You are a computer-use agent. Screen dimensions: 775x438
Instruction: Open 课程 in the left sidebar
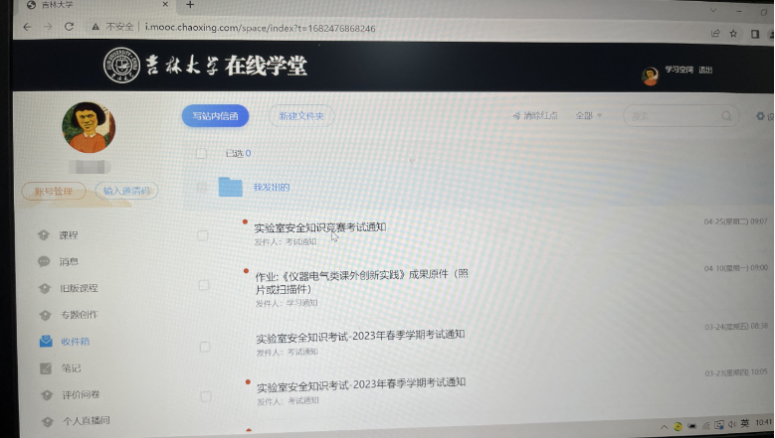pos(68,235)
